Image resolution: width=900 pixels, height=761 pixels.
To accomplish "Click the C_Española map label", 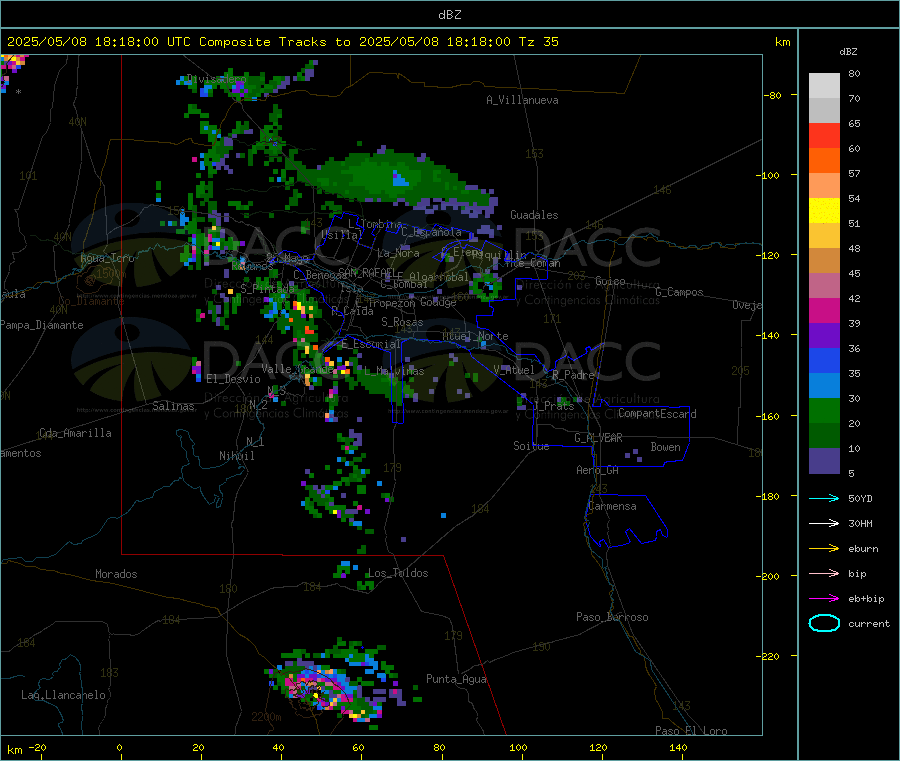I will (432, 232).
